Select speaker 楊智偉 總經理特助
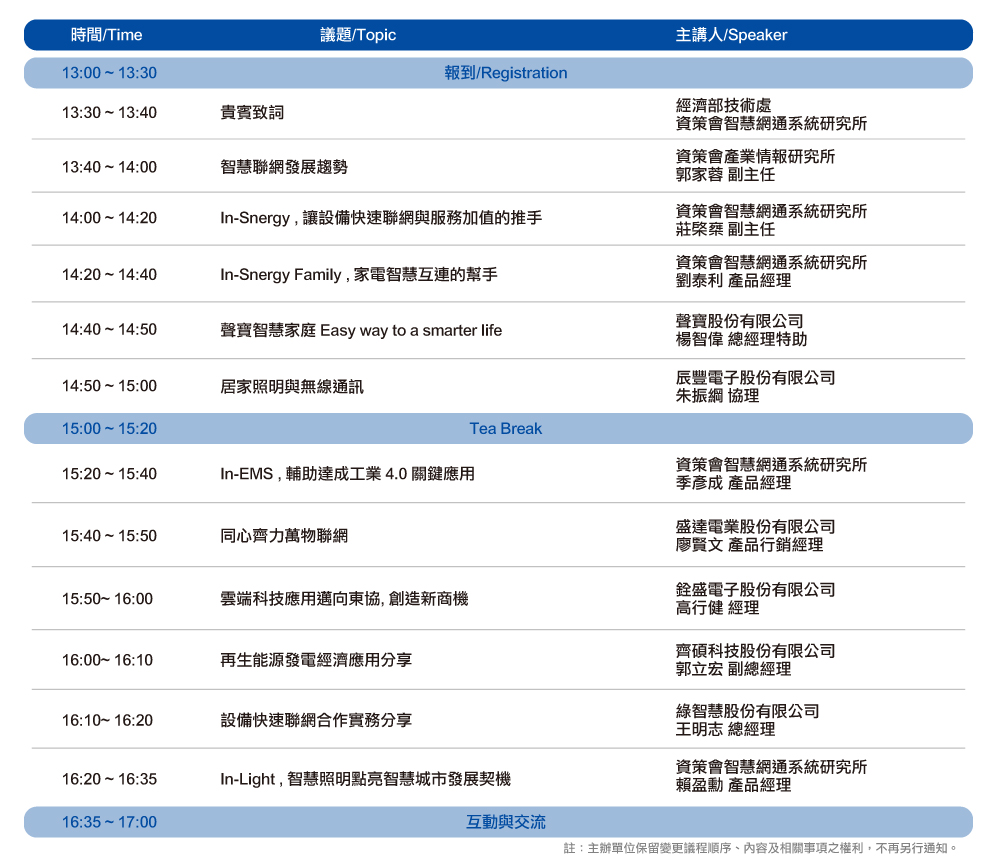1000x863 pixels. (741, 339)
